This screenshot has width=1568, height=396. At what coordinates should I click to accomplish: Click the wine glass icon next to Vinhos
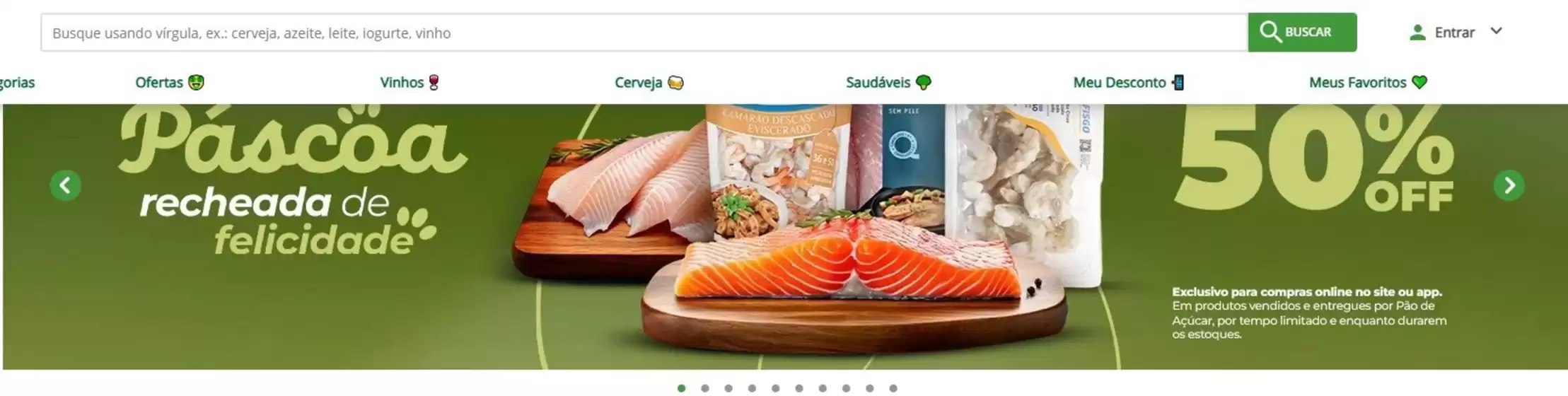434,83
